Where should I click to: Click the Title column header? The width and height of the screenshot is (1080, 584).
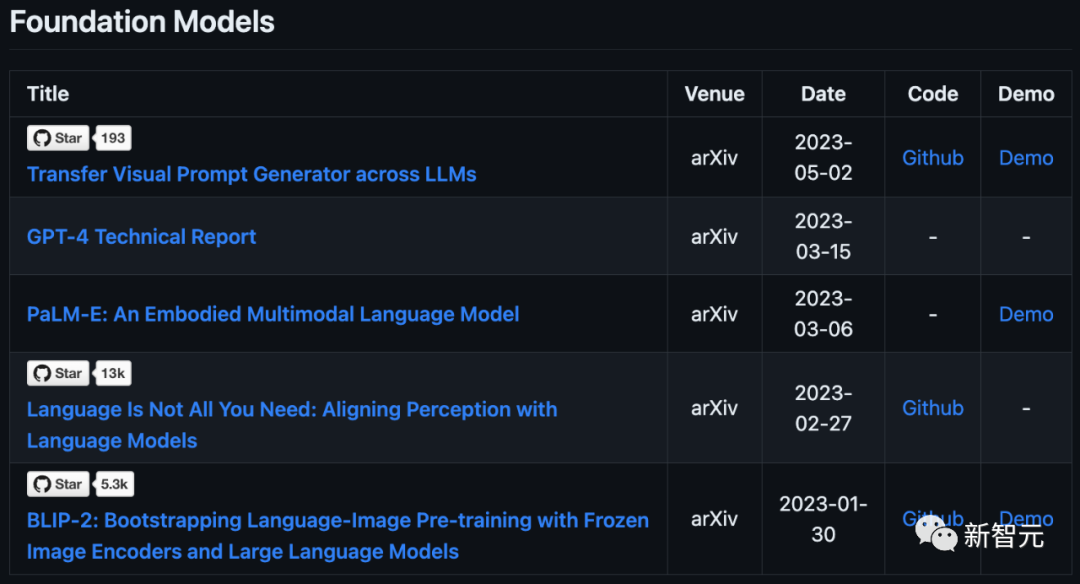[x=48, y=94]
